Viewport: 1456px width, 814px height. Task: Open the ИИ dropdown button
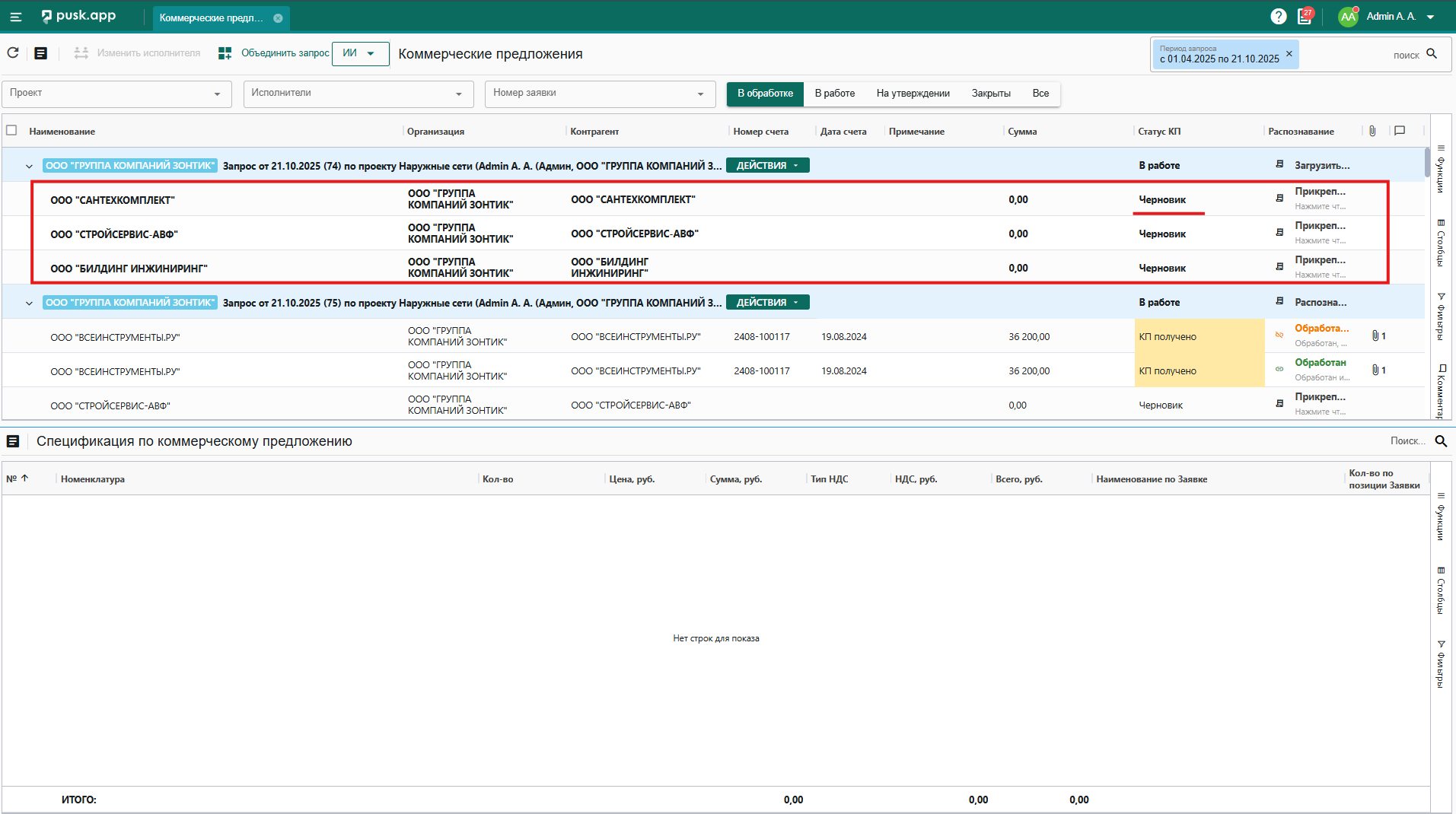pyautogui.click(x=360, y=53)
